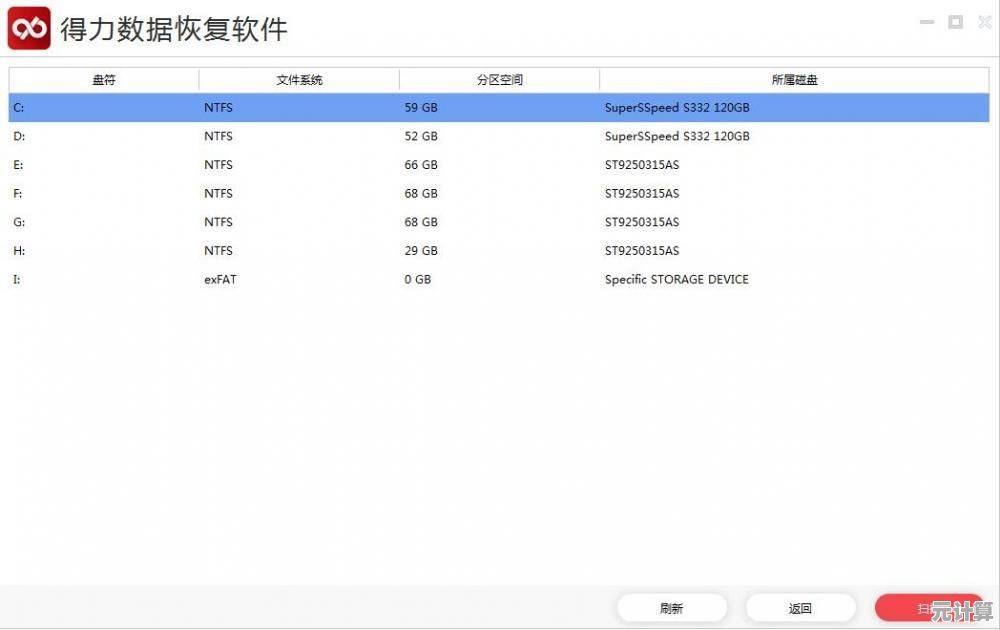Click the 所属磁盘 column header
The image size is (1000, 630).
click(x=794, y=80)
